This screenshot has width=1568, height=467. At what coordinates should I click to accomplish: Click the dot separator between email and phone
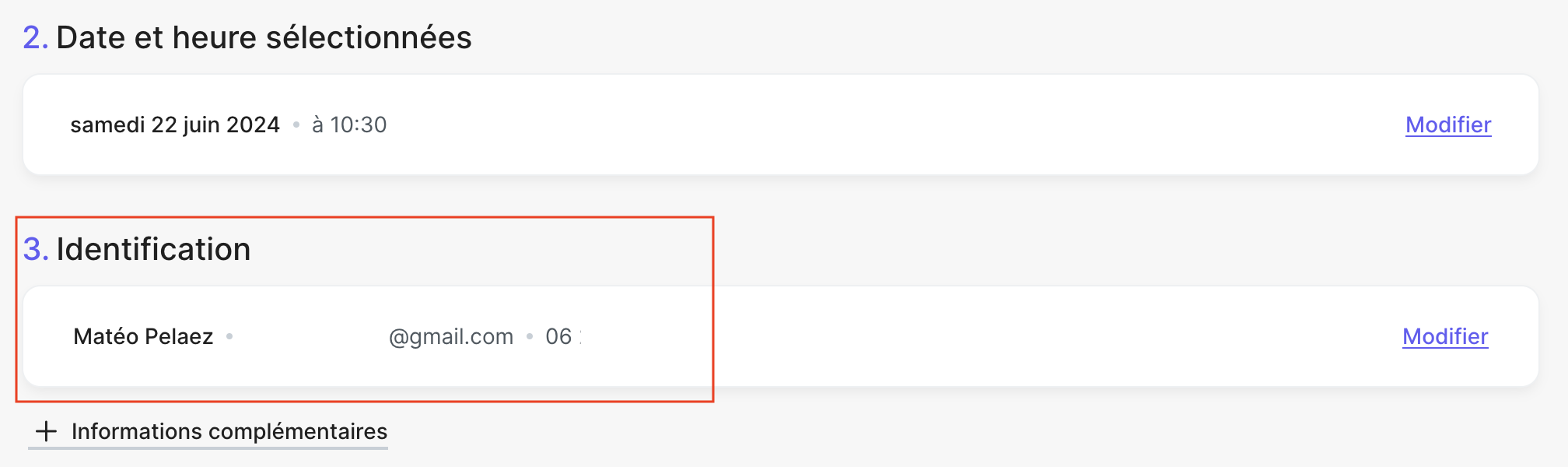coord(530,336)
